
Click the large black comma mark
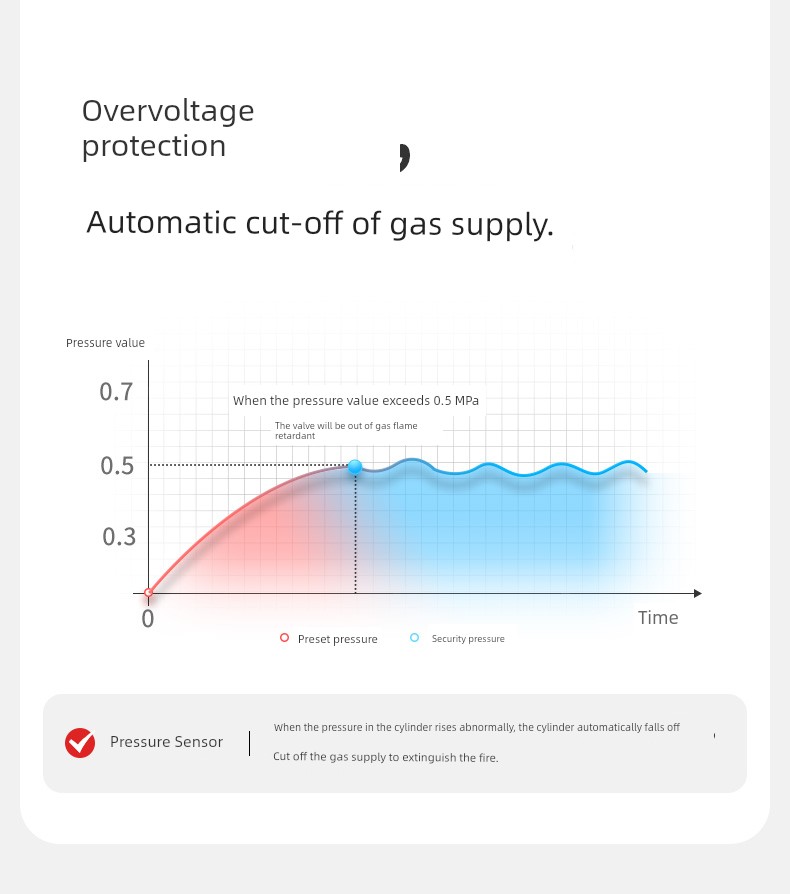pyautogui.click(x=404, y=158)
